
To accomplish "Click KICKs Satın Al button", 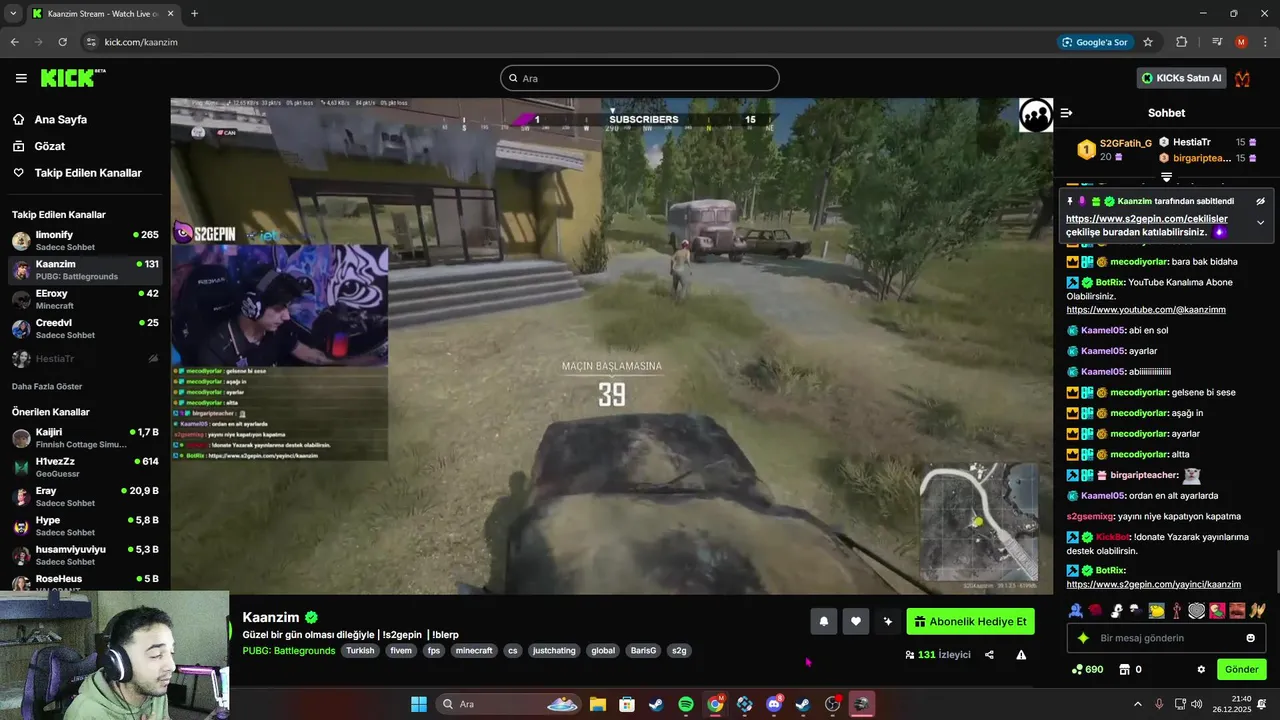I will pos(1181,78).
